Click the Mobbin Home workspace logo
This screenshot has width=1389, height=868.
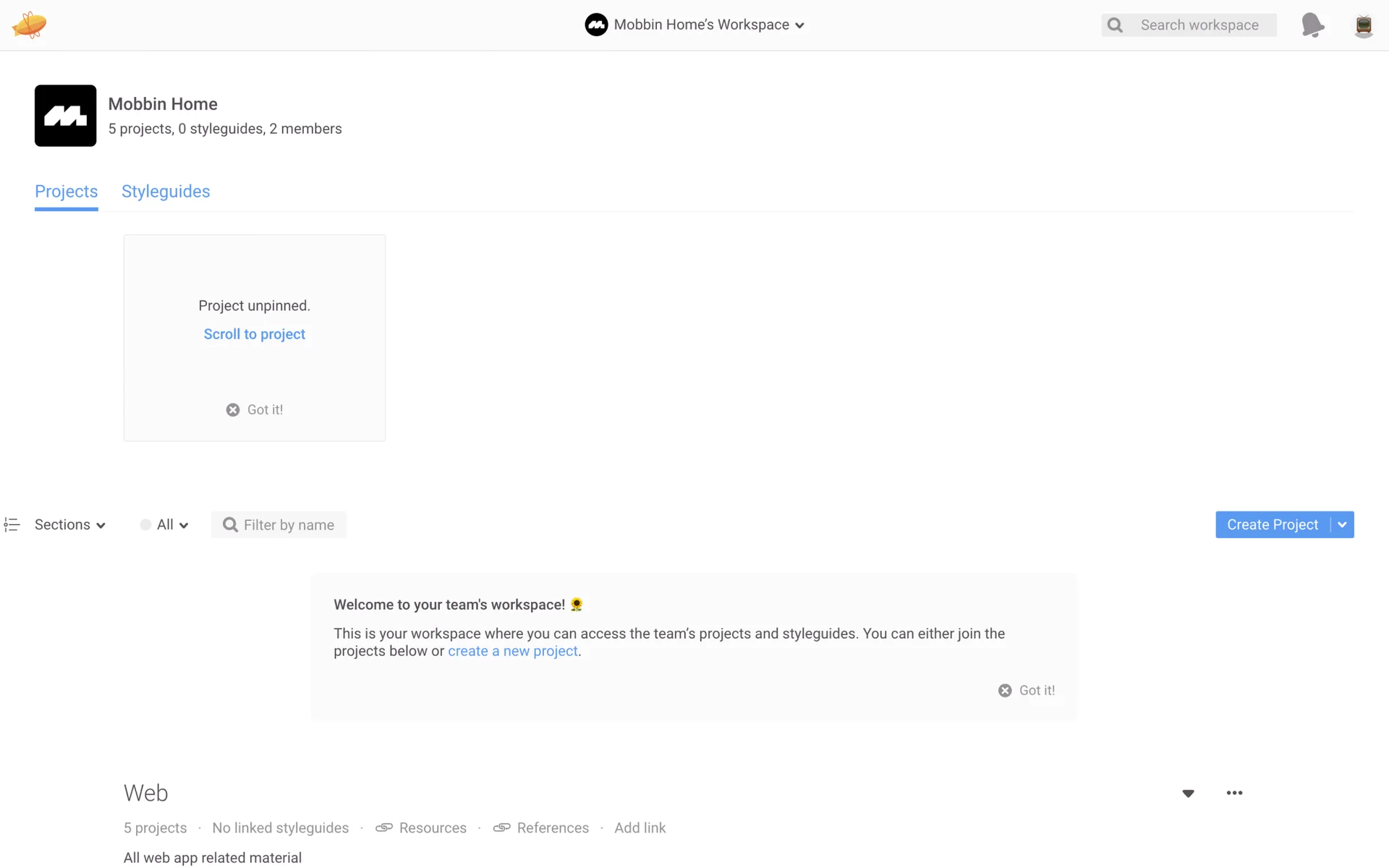pos(65,116)
